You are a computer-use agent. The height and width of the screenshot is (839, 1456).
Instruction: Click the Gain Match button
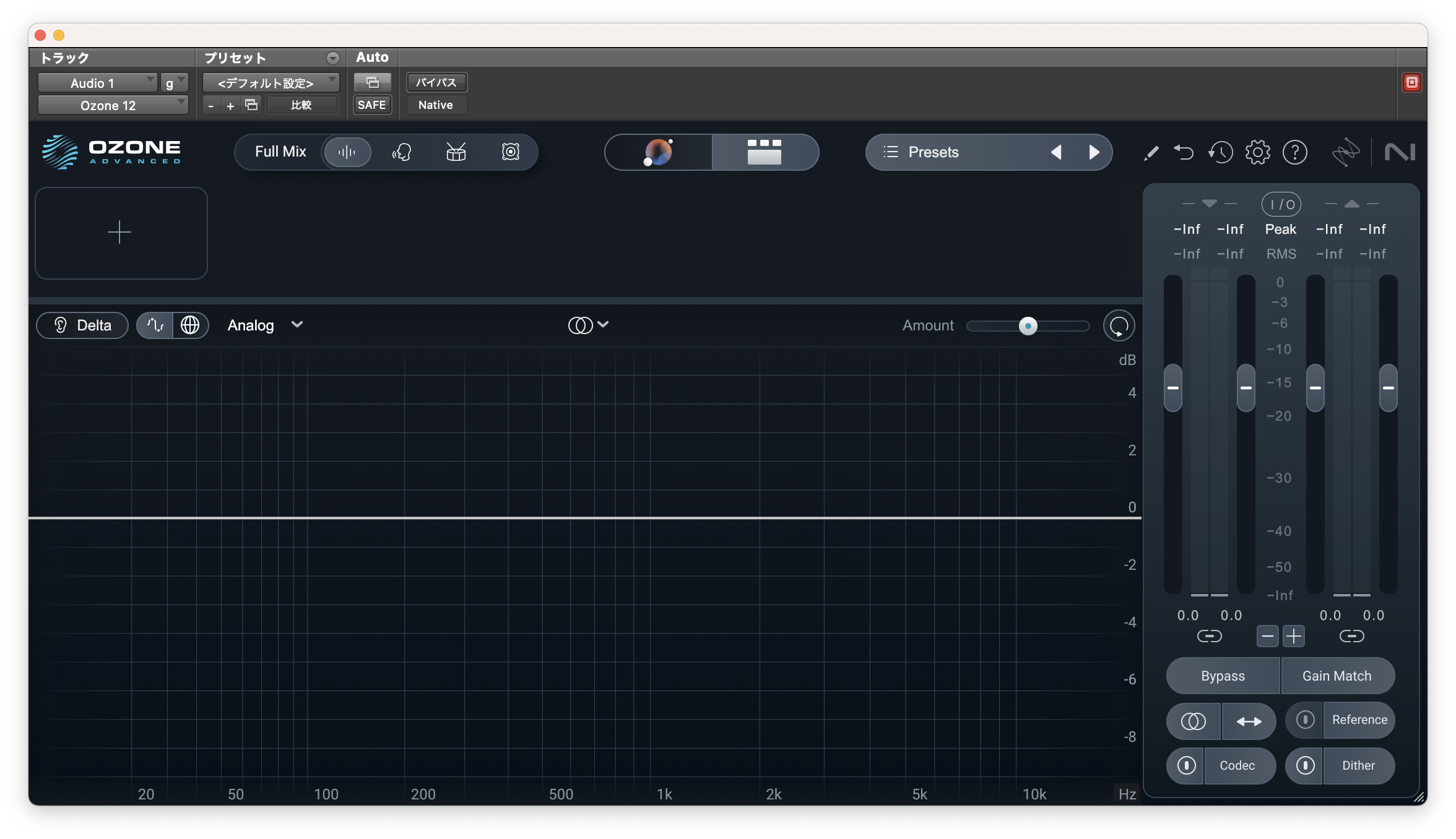[1337, 676]
